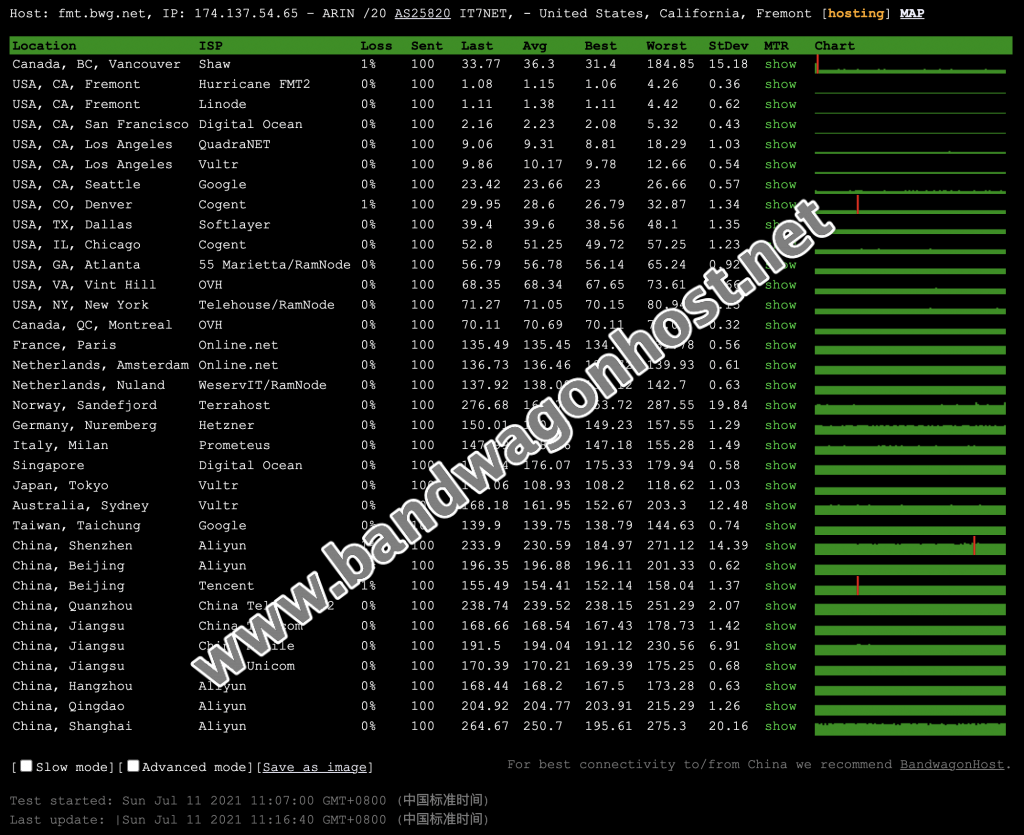Viewport: 1024px width, 835px height.
Task: Show MTR for Nuland WeservIT/RamNode
Action: (780, 385)
